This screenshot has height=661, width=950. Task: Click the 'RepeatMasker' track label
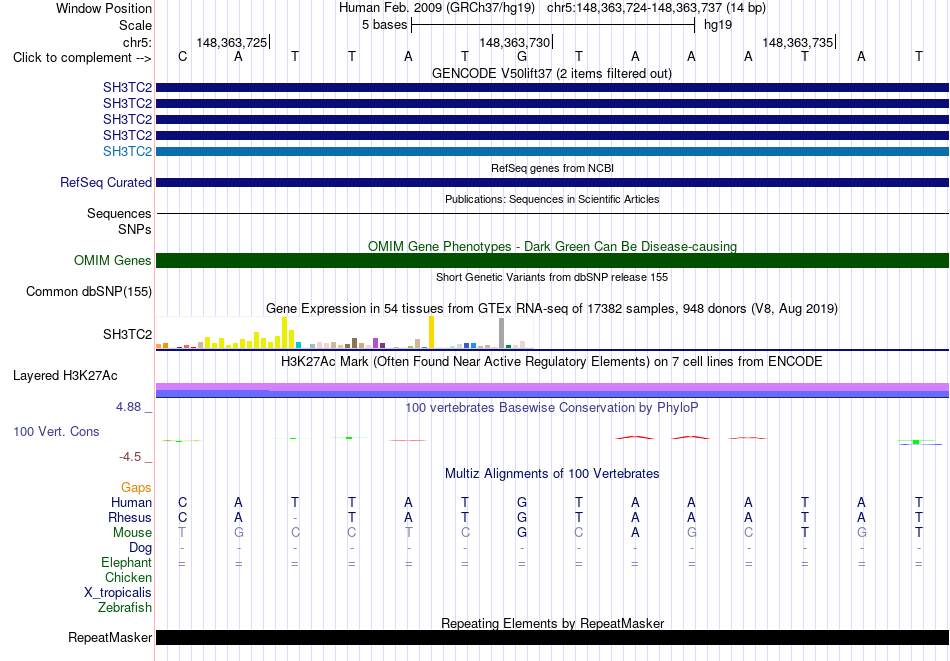point(110,638)
